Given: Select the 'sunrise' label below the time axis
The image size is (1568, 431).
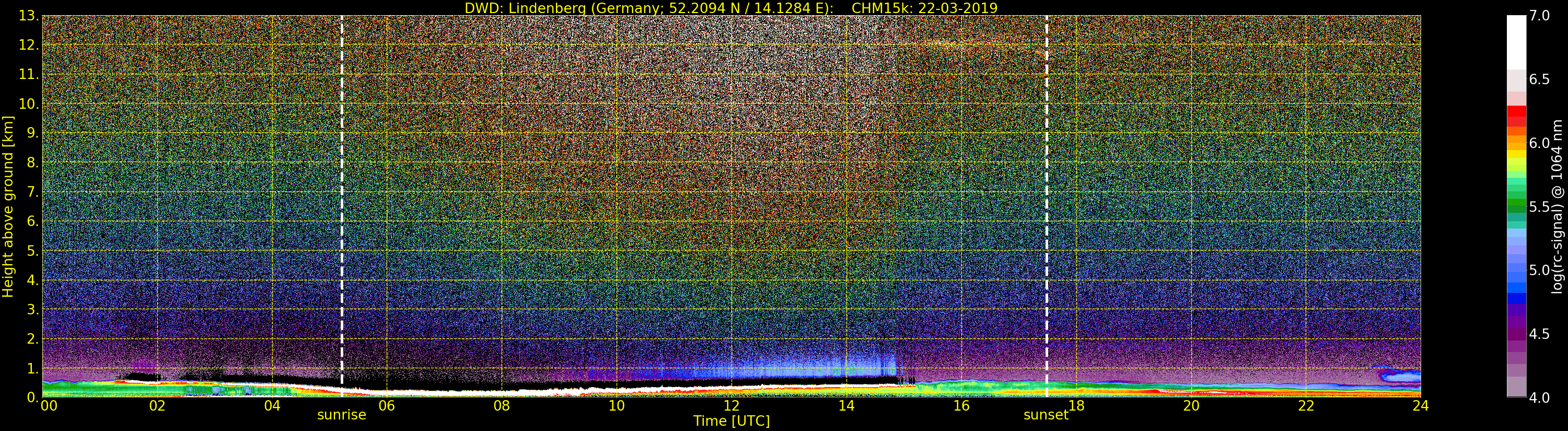Looking at the screenshot, I should [x=342, y=415].
